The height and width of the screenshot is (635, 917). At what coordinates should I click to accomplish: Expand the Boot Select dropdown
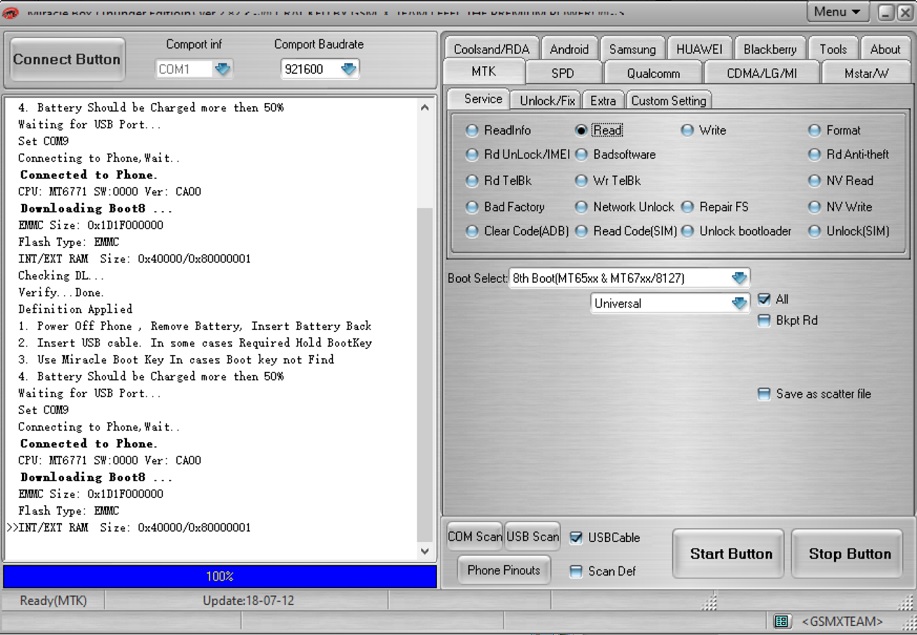[739, 278]
